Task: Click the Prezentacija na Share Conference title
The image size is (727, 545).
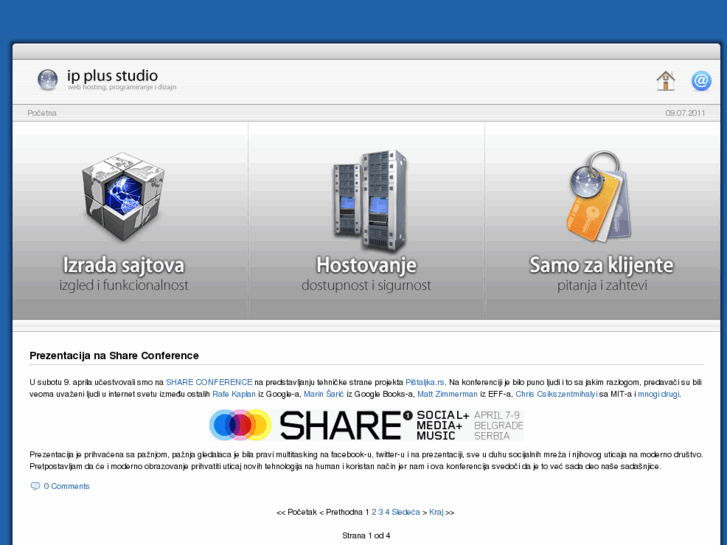Action: pyautogui.click(x=114, y=356)
